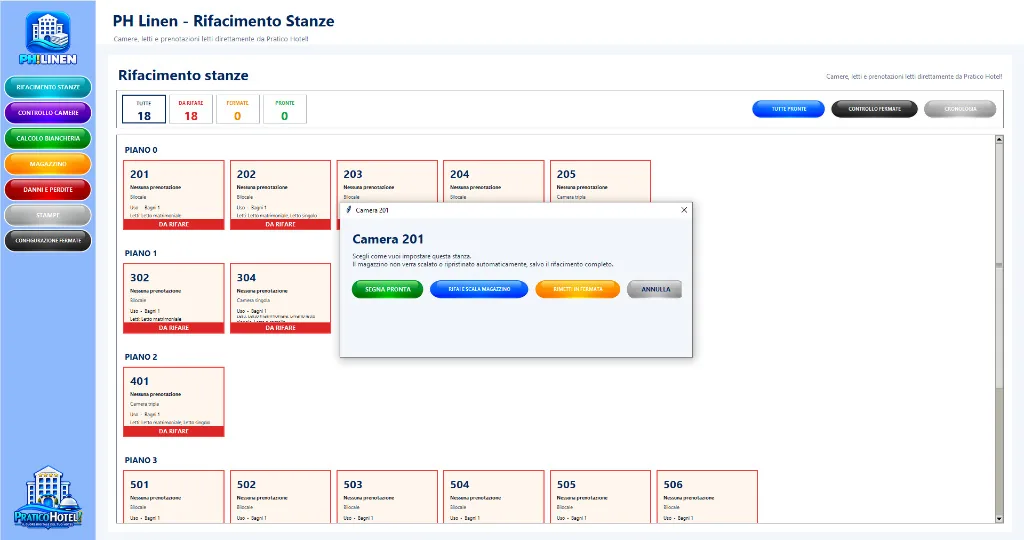Filter rooms by Pronte
The image size is (1024, 540).
[285, 109]
